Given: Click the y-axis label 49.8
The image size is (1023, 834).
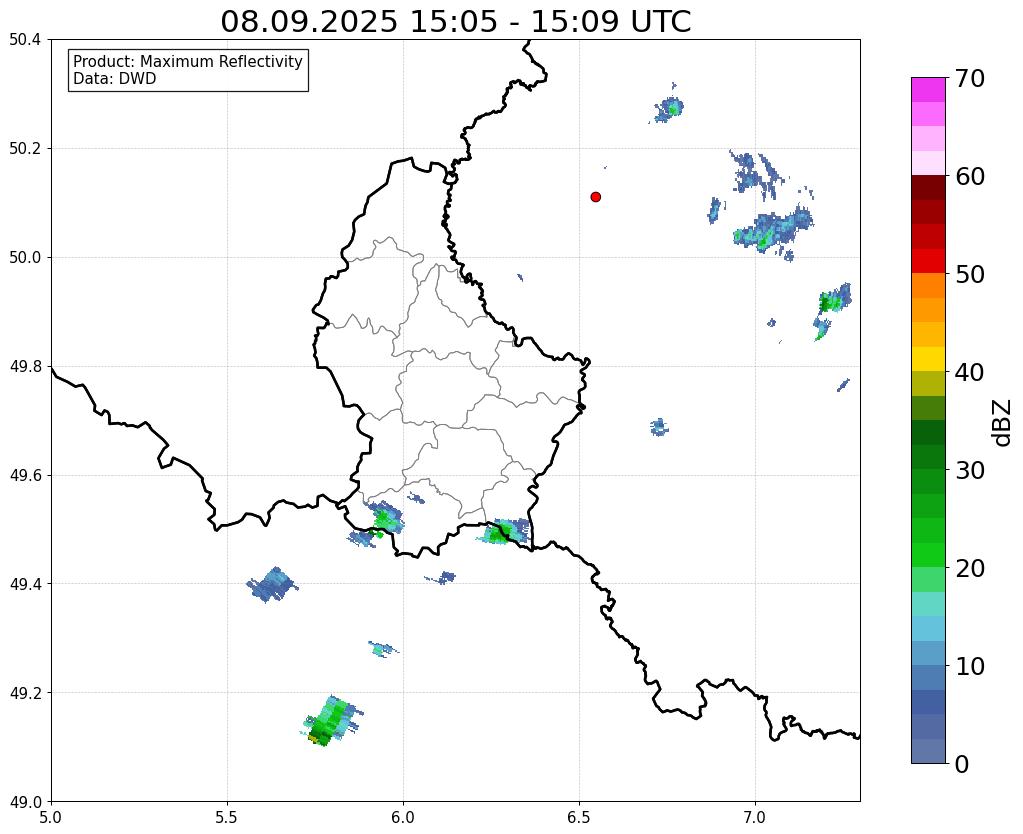Looking at the screenshot, I should tap(25, 367).
